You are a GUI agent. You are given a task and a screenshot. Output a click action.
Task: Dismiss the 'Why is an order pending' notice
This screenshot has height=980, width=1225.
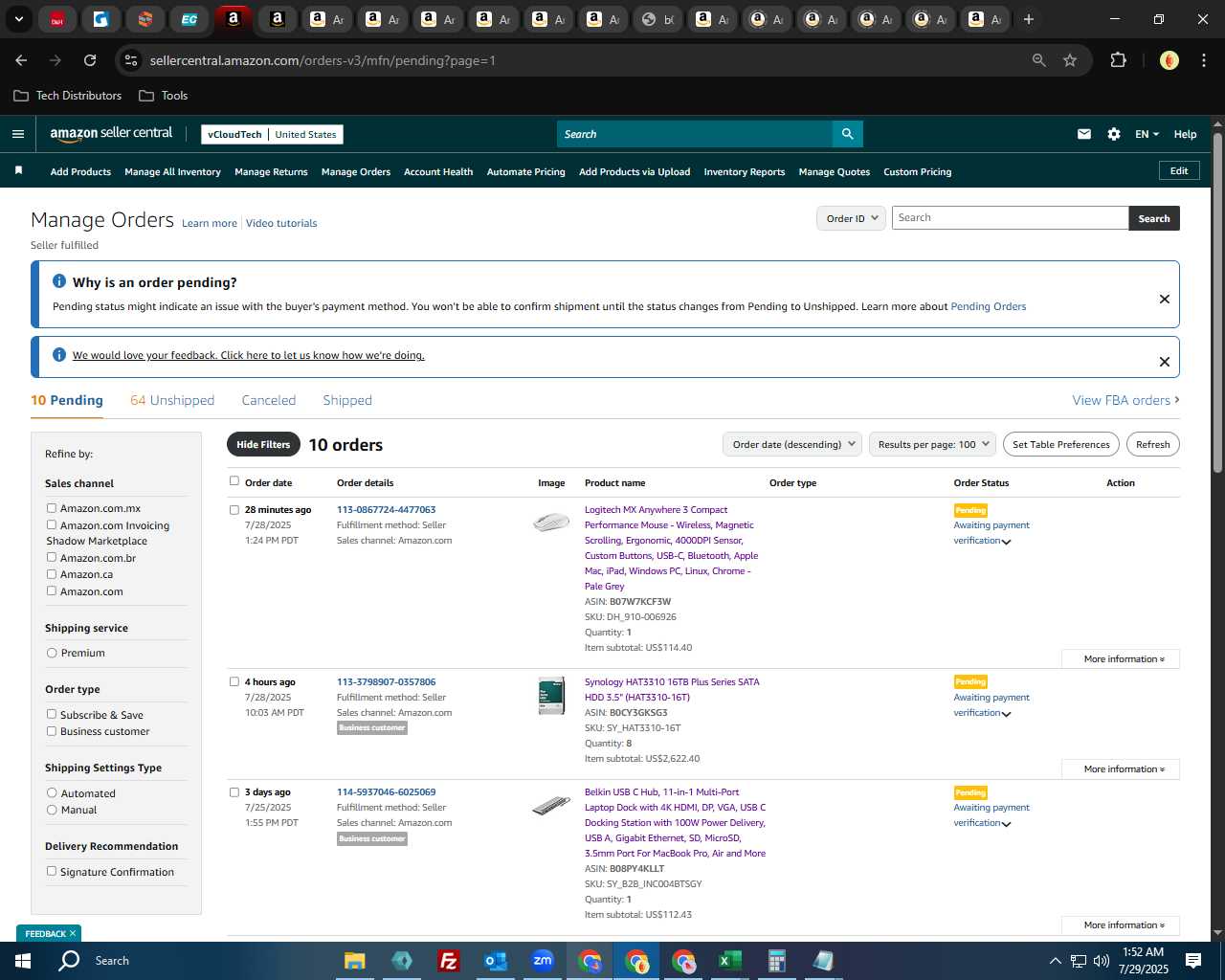tap(1165, 299)
